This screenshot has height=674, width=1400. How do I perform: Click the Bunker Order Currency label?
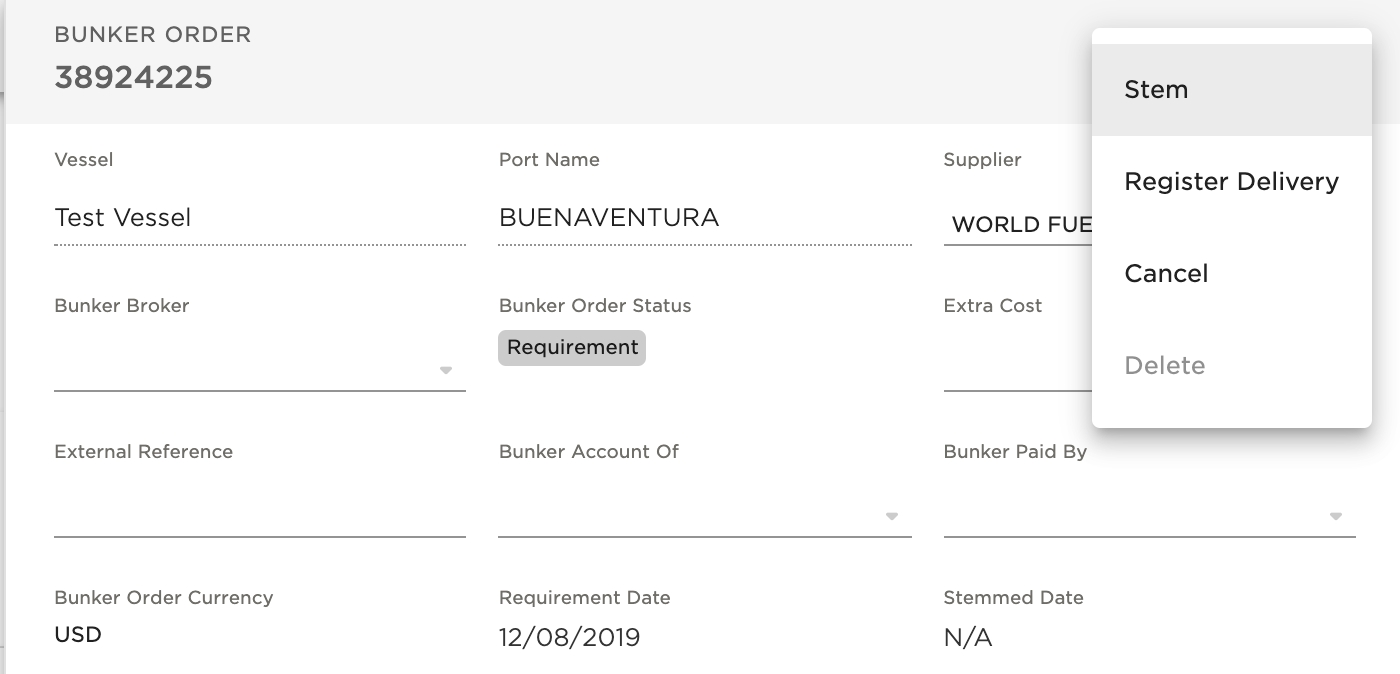163,598
